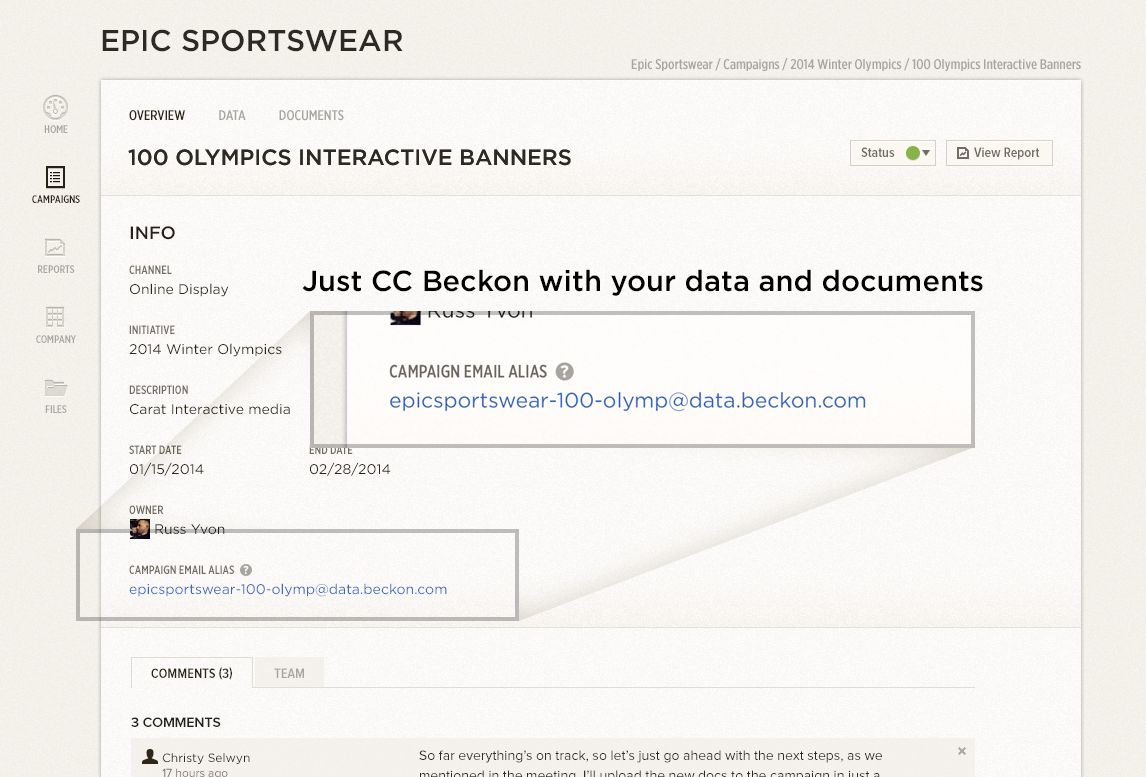1146x777 pixels.
Task: Select the Campaigns icon in the sidebar
Action: click(x=55, y=177)
